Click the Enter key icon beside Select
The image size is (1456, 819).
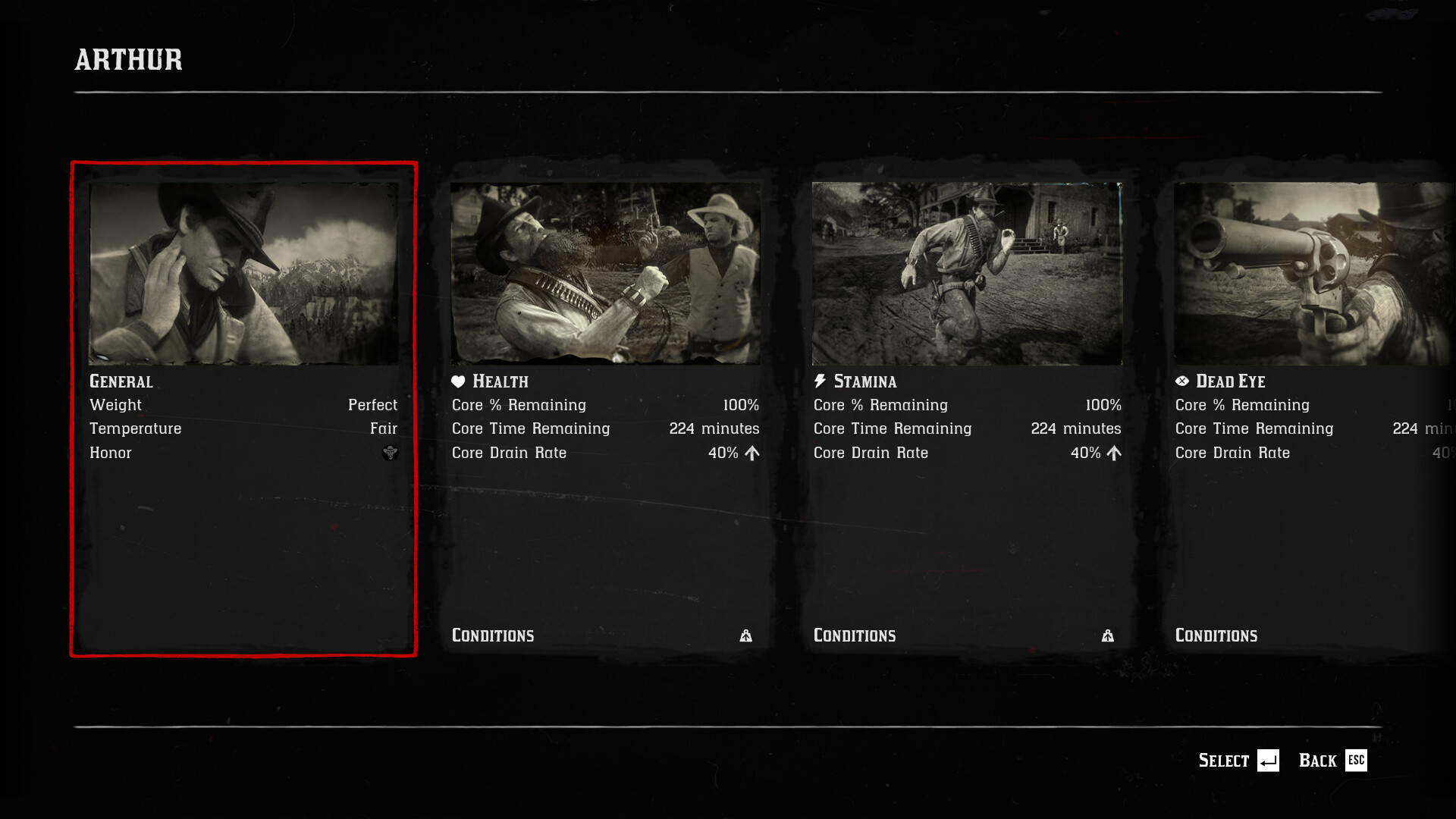pyautogui.click(x=1268, y=760)
